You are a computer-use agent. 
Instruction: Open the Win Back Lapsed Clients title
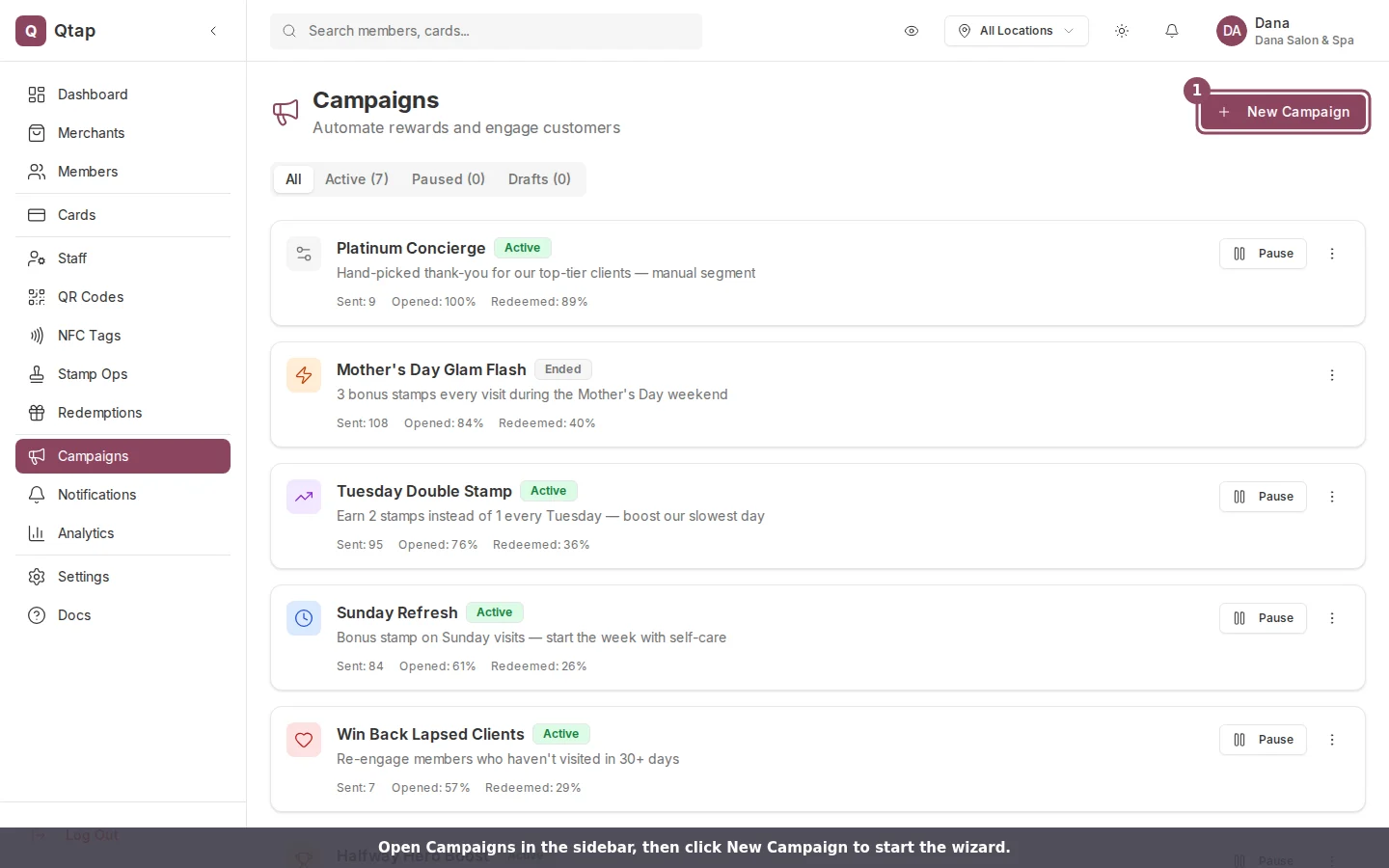click(430, 734)
